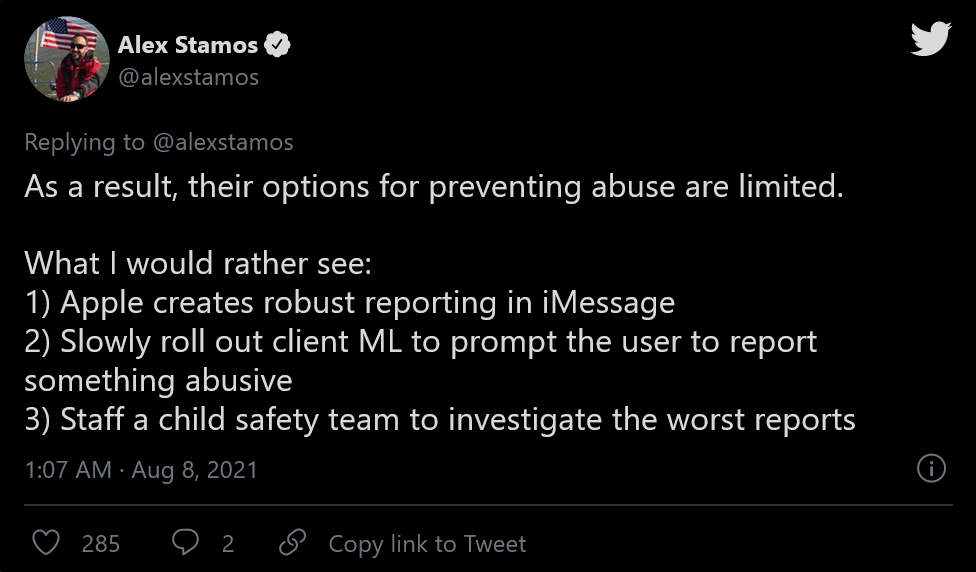
Task: Click the sentence about preventing abuse being limited
Action: click(x=434, y=187)
